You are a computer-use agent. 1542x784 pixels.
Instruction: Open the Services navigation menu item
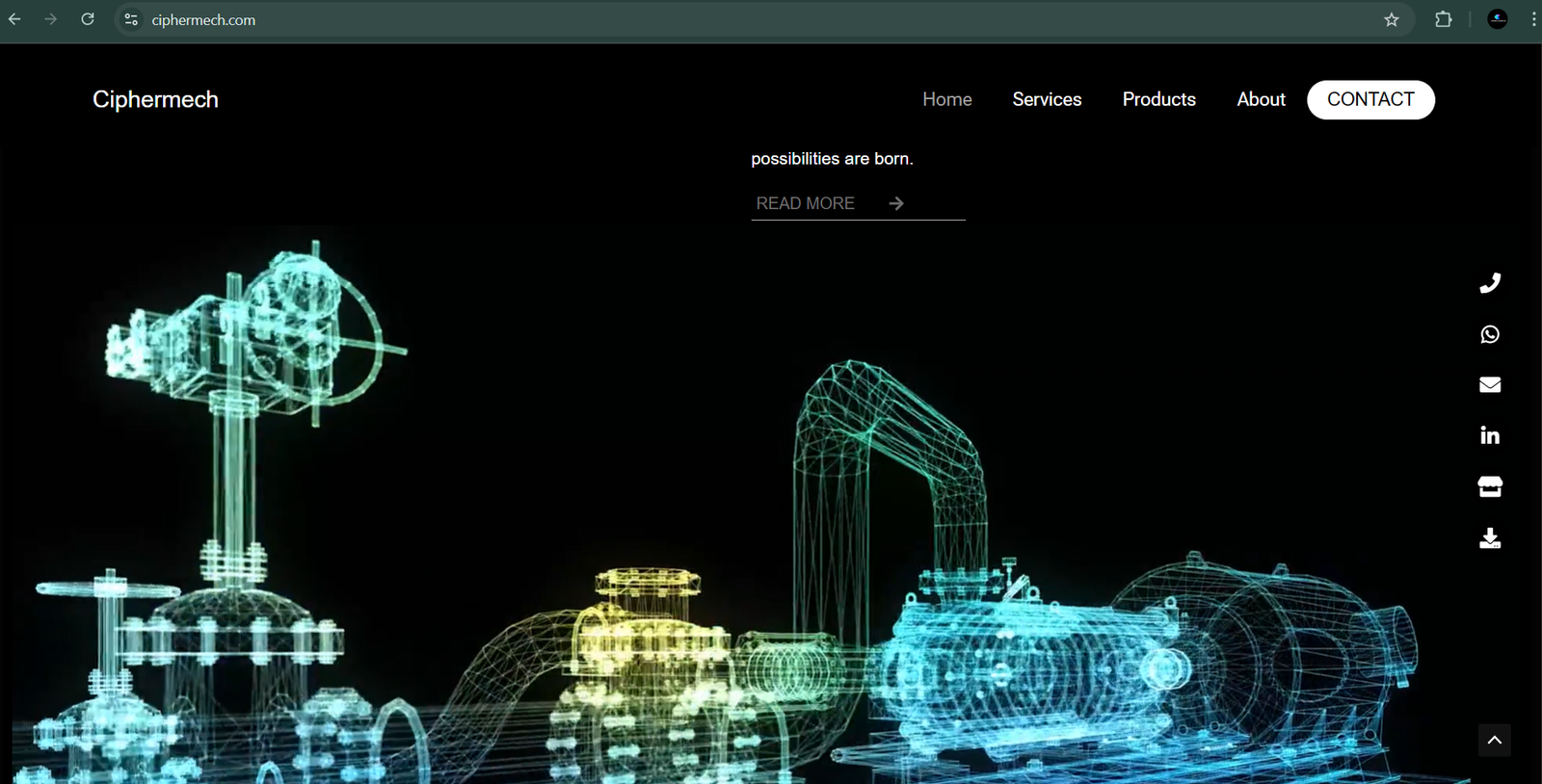point(1047,99)
